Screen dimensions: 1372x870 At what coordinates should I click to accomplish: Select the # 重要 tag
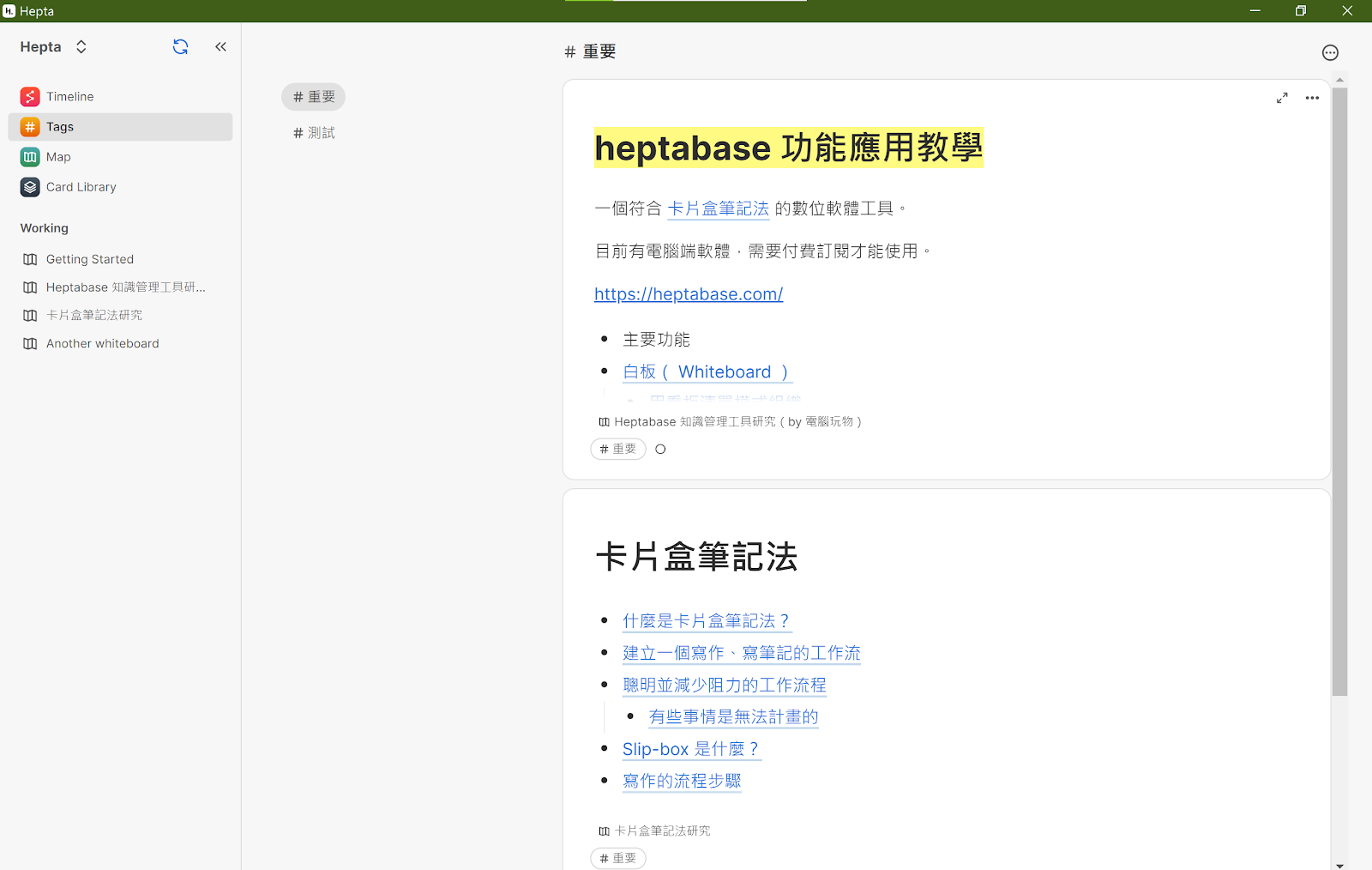point(313,97)
